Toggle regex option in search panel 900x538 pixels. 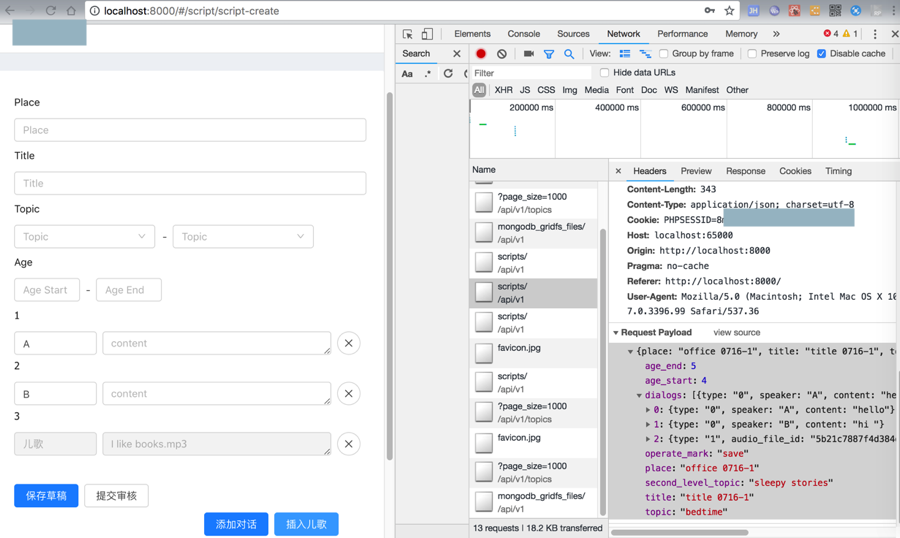(x=428, y=73)
